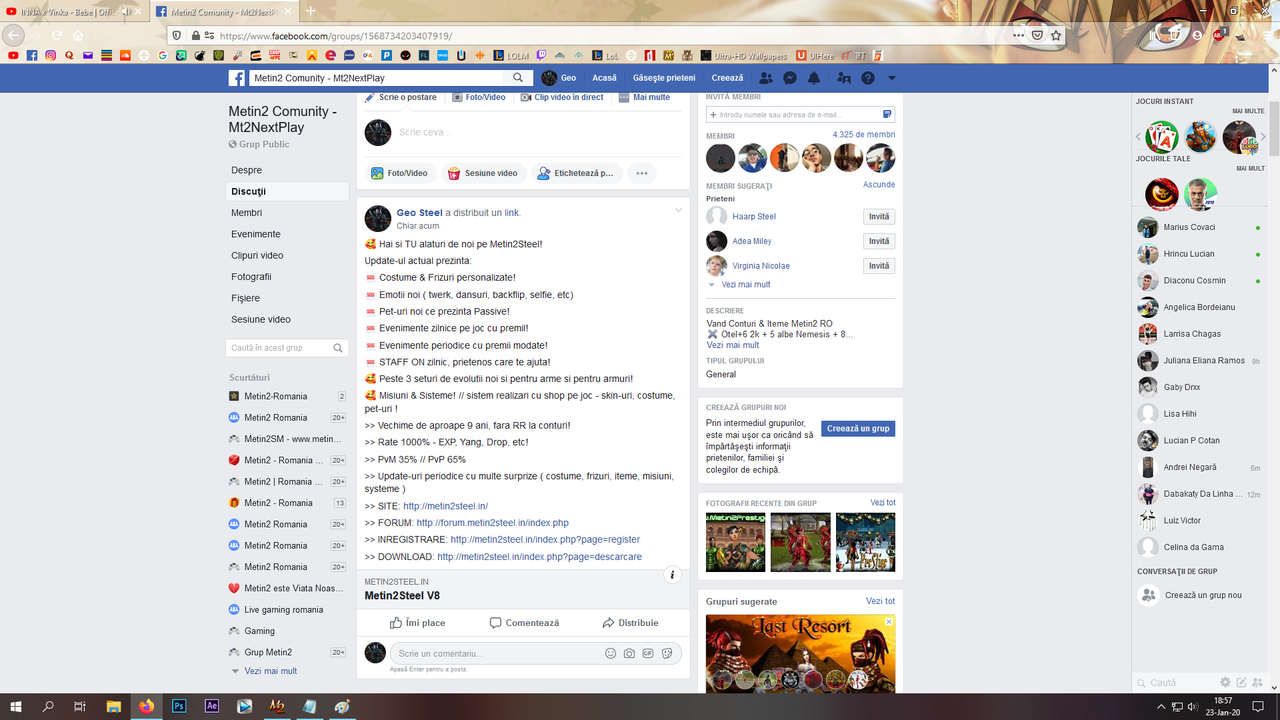Click the Facebook logo in the blue bar
Viewport: 1280px width, 720px height.
pos(237,78)
